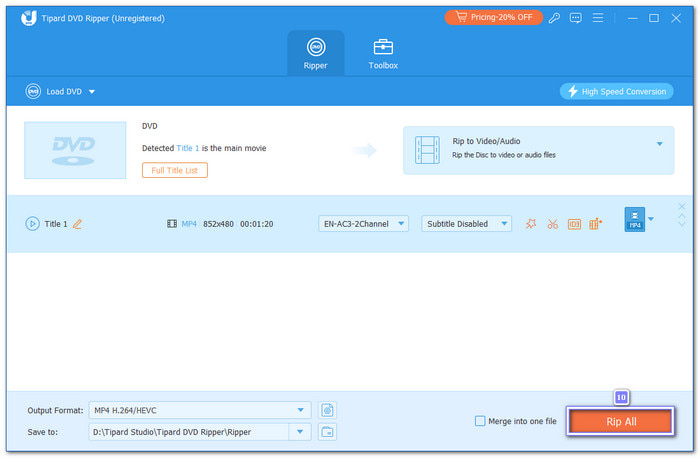The height and width of the screenshot is (458, 700).
Task: Toggle High Speed Conversion
Action: coord(617,91)
